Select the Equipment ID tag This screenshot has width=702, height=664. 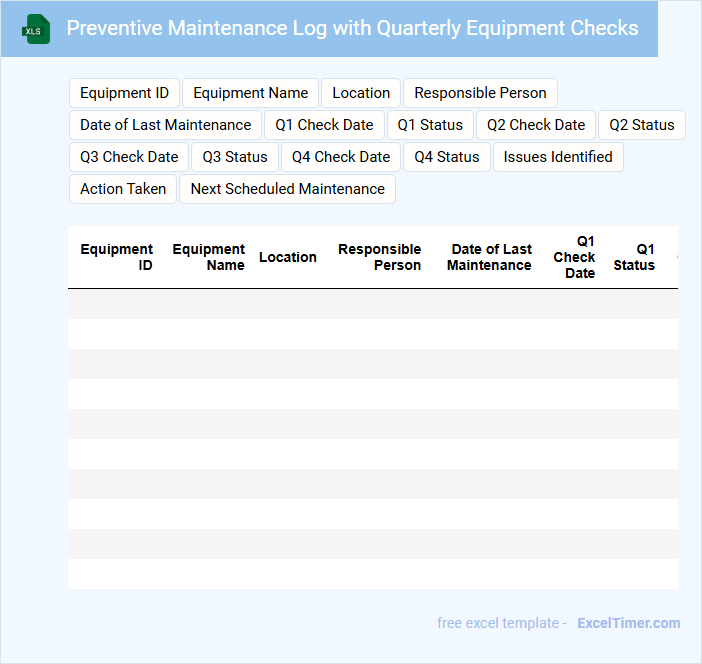coord(124,93)
